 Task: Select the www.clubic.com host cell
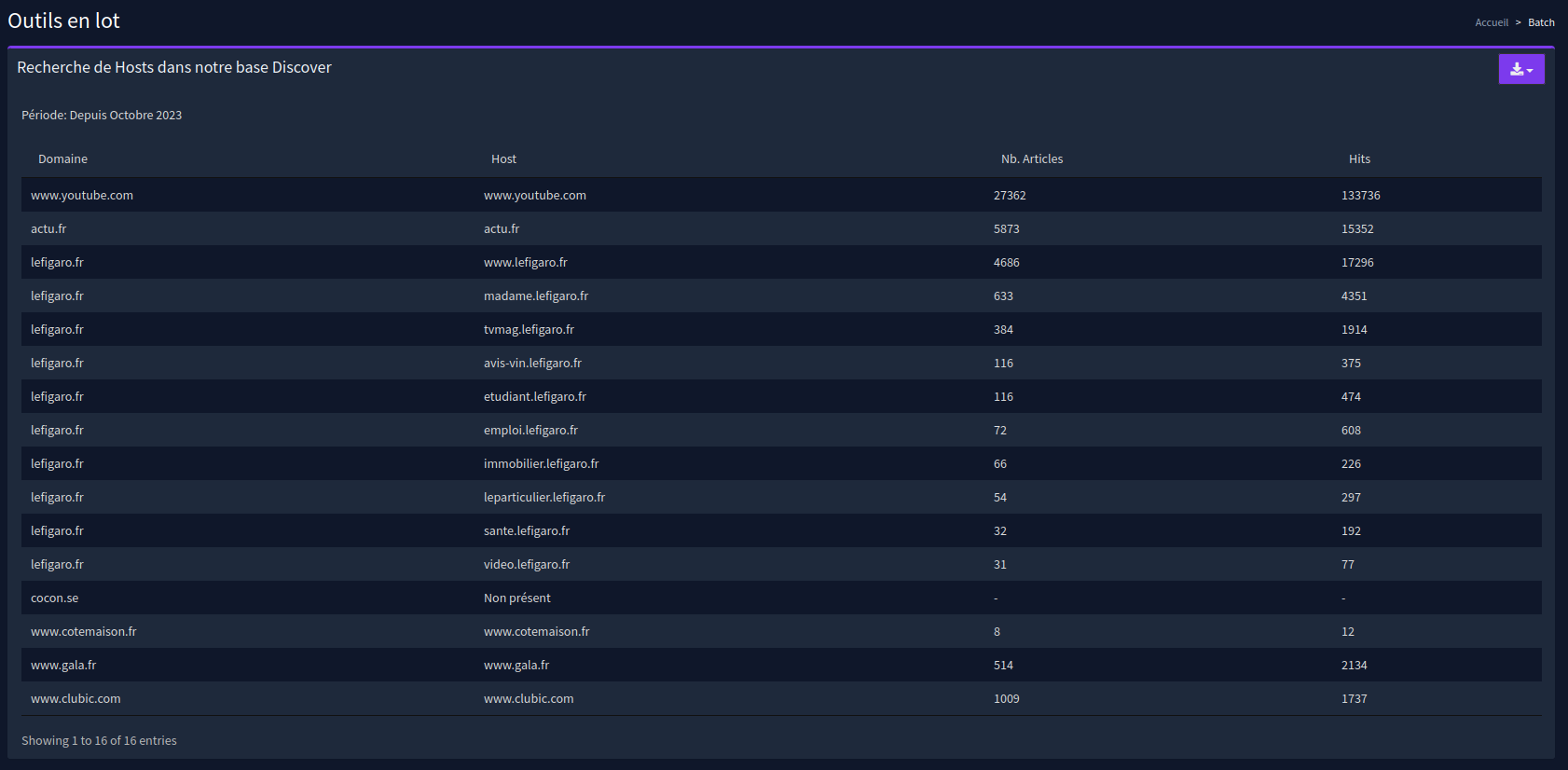529,699
